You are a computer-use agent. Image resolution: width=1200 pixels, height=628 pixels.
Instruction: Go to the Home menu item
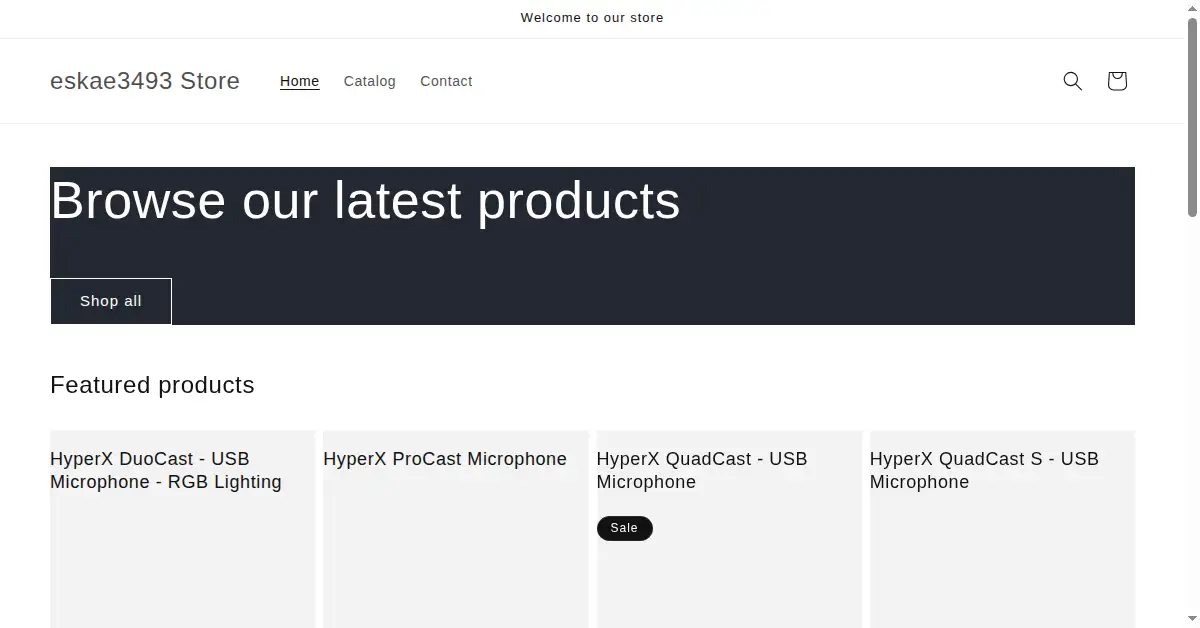299,81
